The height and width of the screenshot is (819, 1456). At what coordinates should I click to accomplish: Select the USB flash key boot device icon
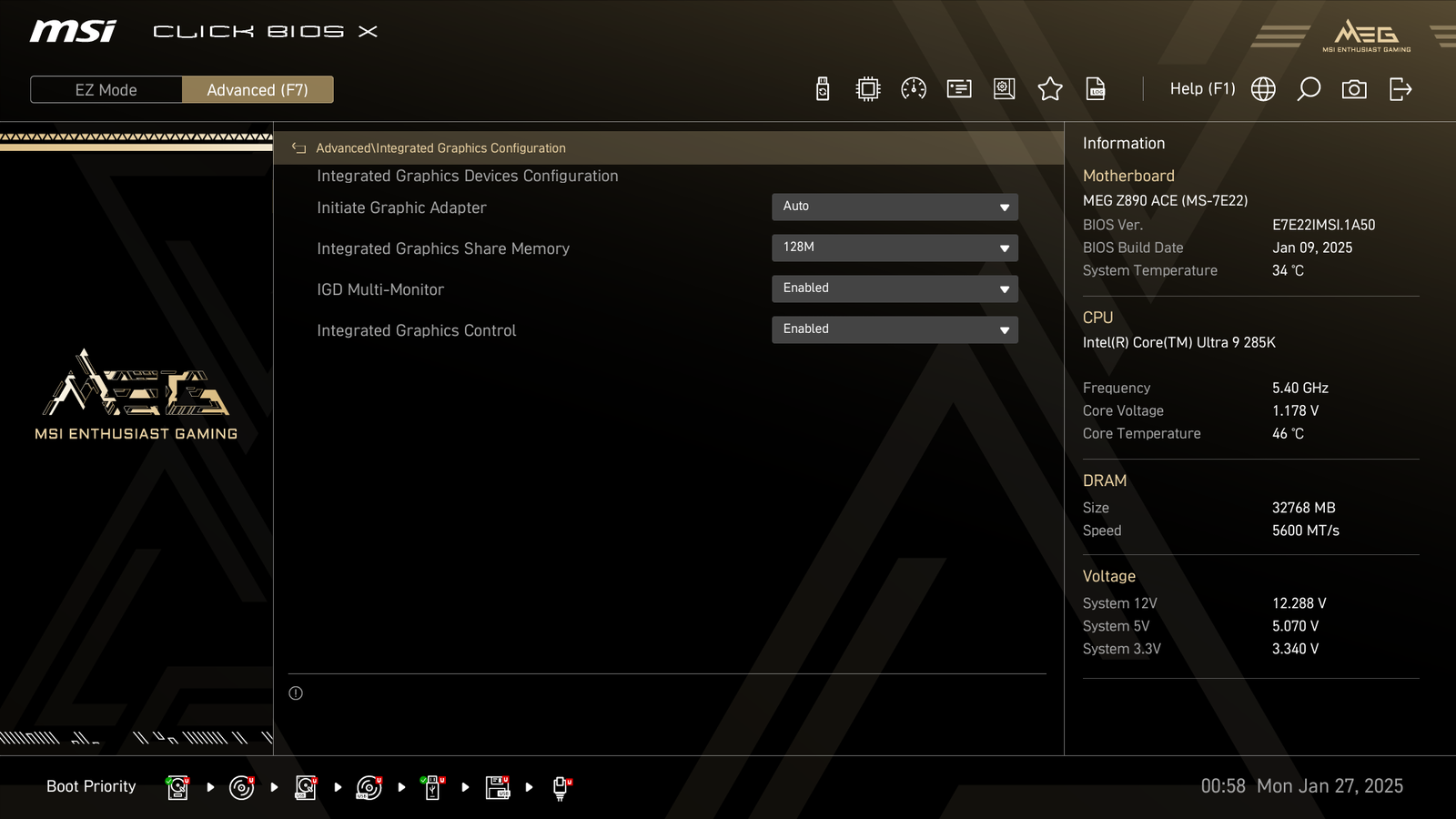(x=433, y=787)
